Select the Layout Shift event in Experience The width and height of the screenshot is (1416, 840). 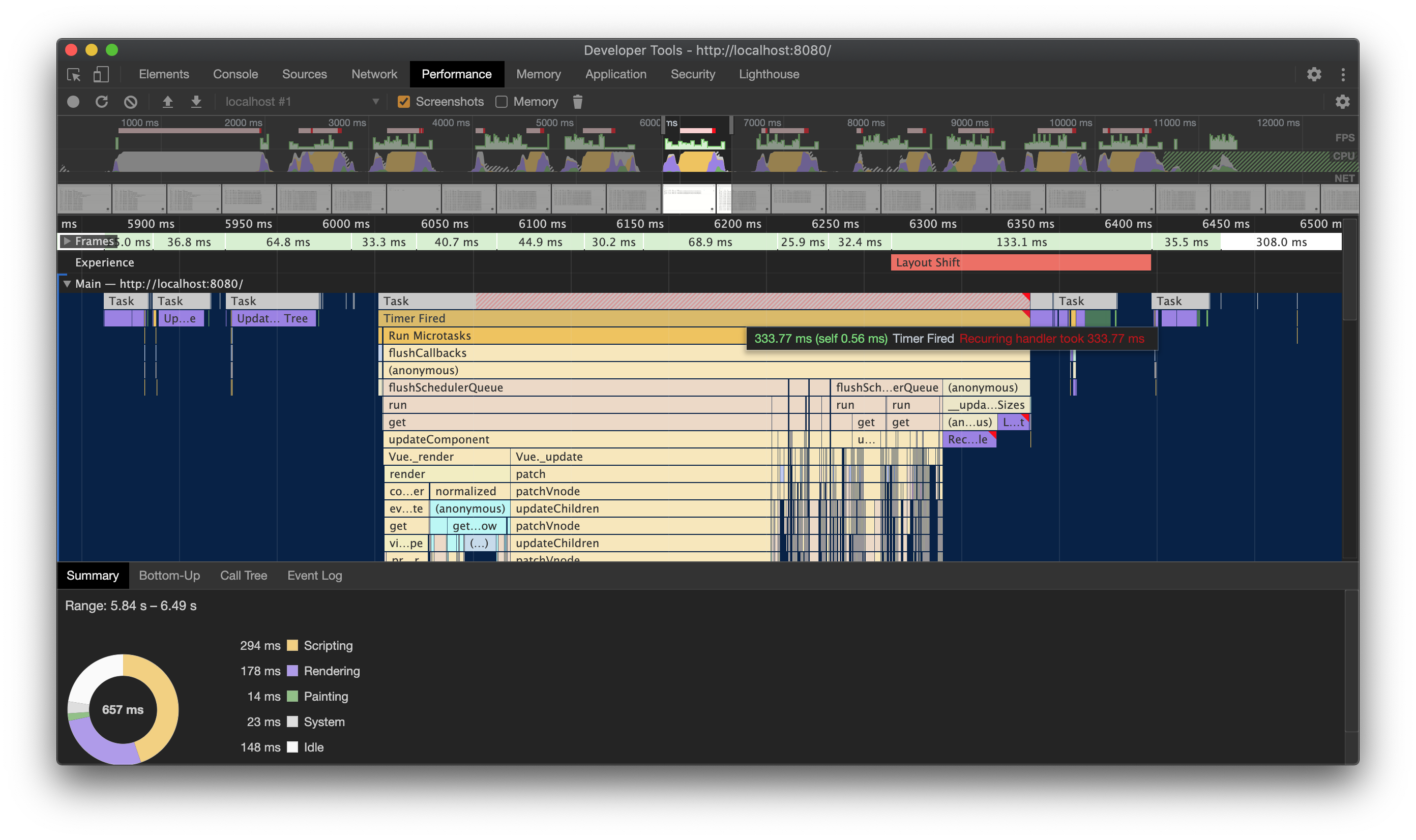pyautogui.click(x=1020, y=263)
